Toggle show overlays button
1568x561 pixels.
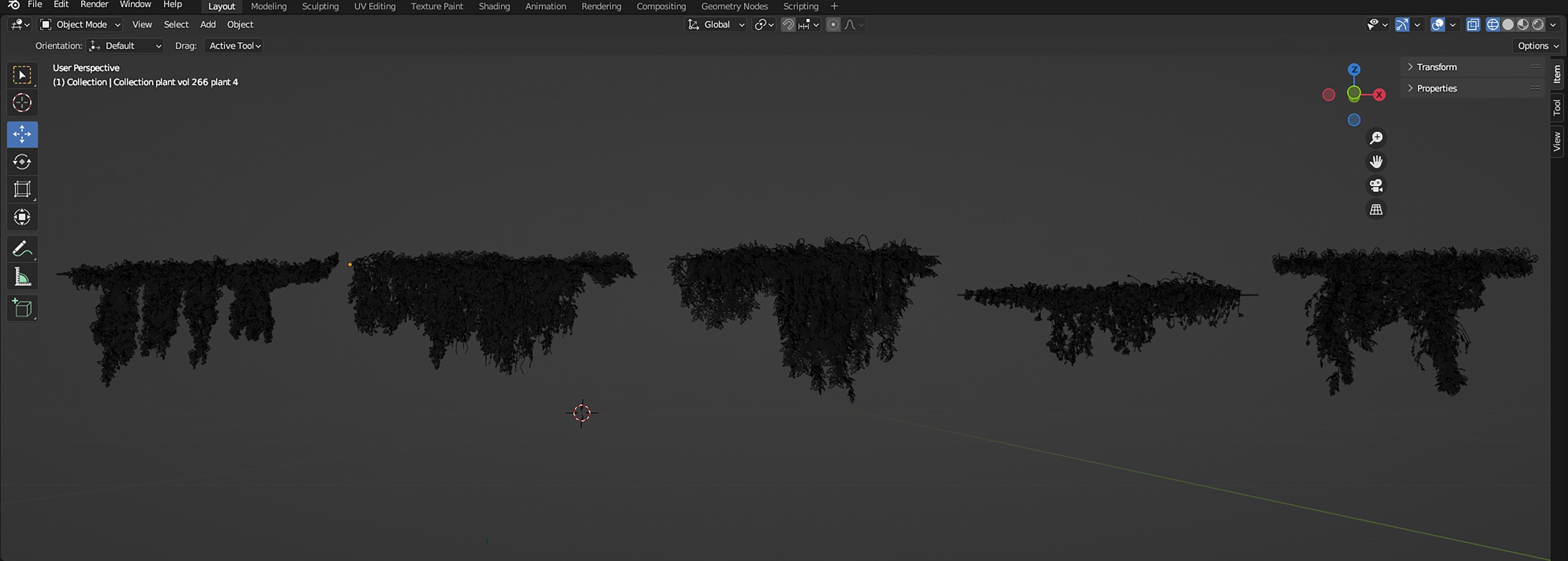pos(1438,24)
